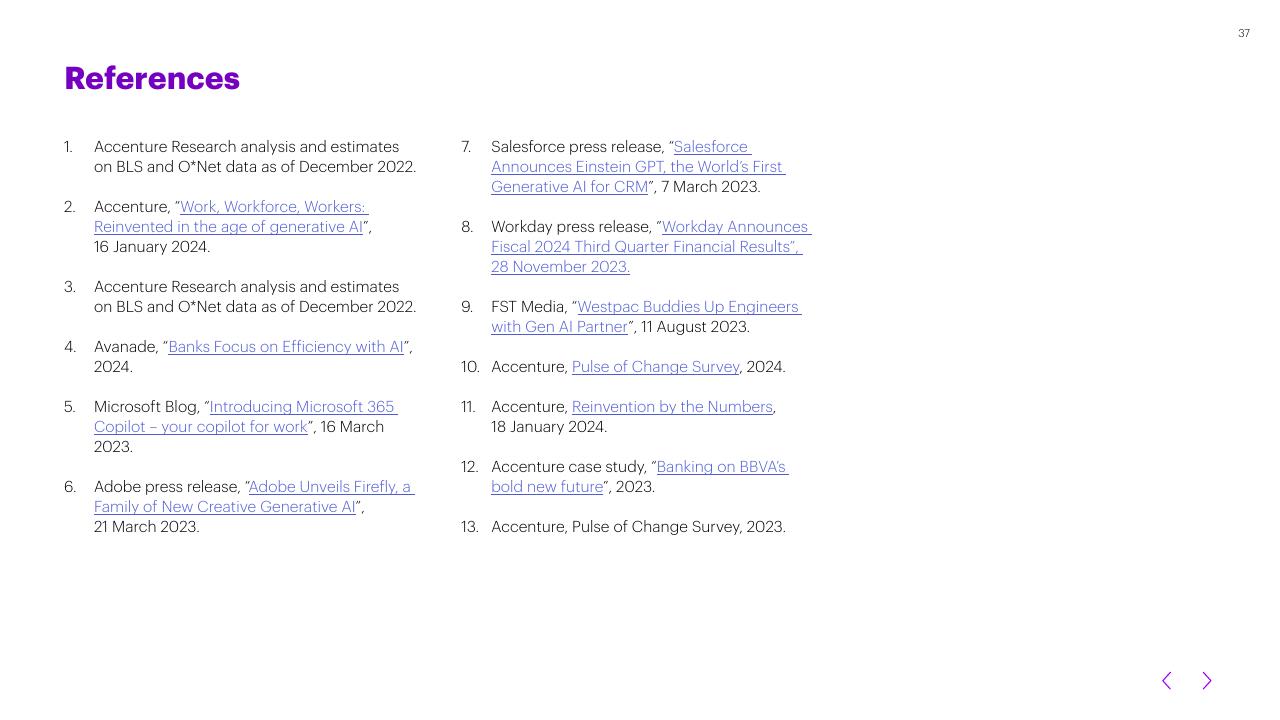Open "Workday Announces Fiscal 2024" results link
This screenshot has width=1280, height=720.
point(651,247)
